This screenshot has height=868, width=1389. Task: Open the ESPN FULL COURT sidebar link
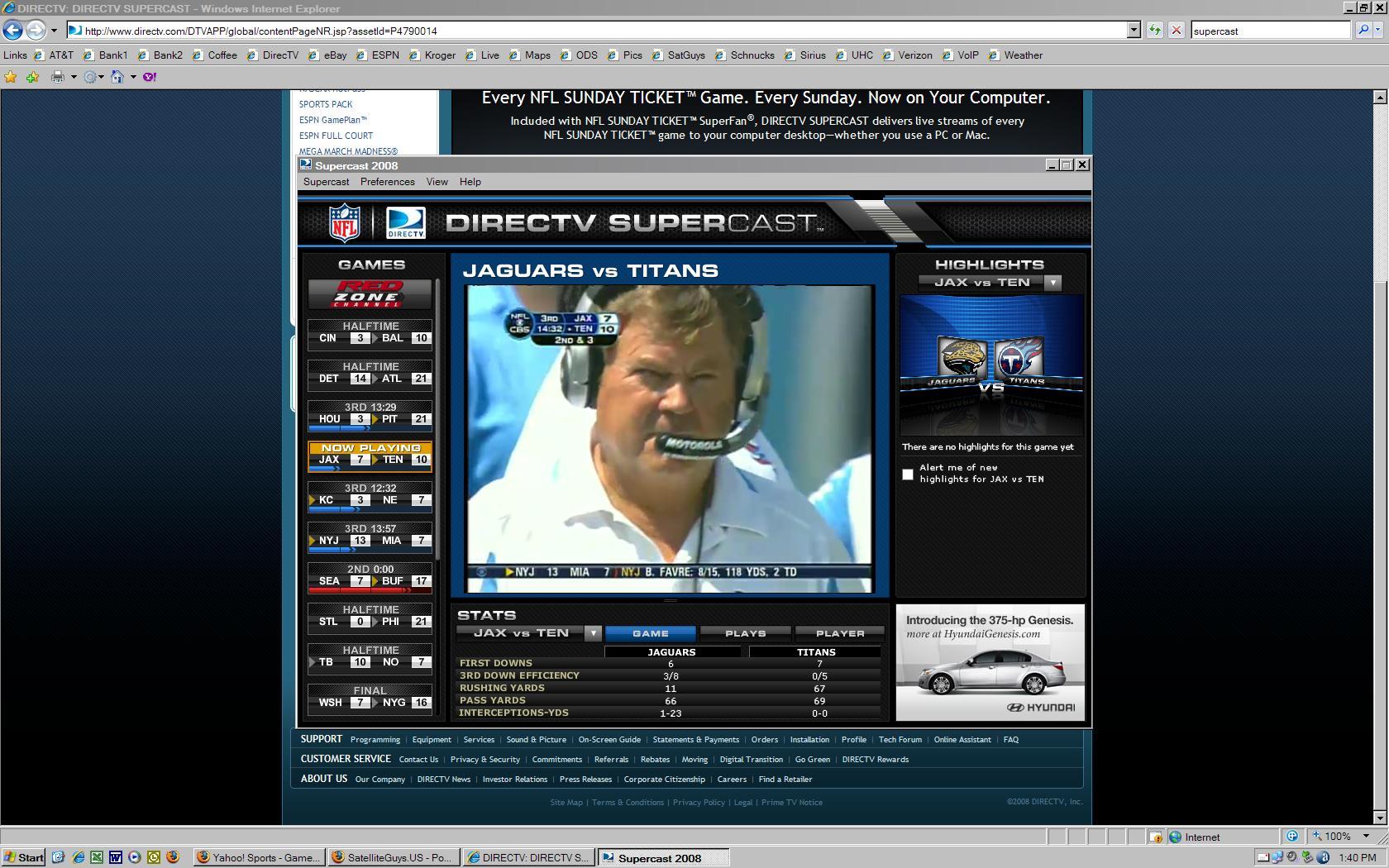point(336,136)
